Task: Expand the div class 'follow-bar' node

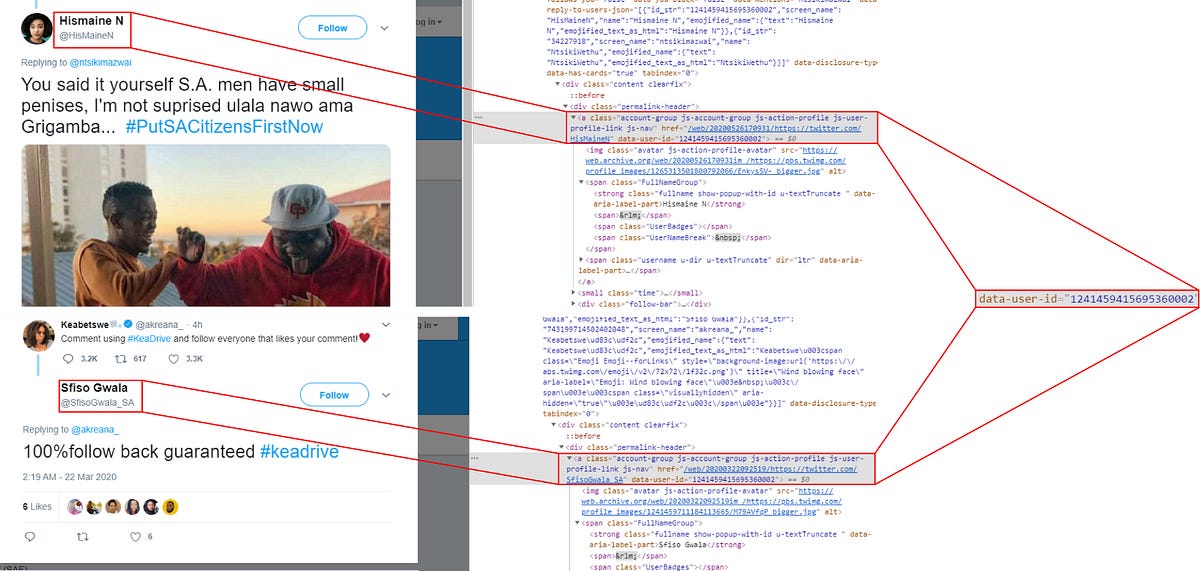Action: pyautogui.click(x=574, y=303)
